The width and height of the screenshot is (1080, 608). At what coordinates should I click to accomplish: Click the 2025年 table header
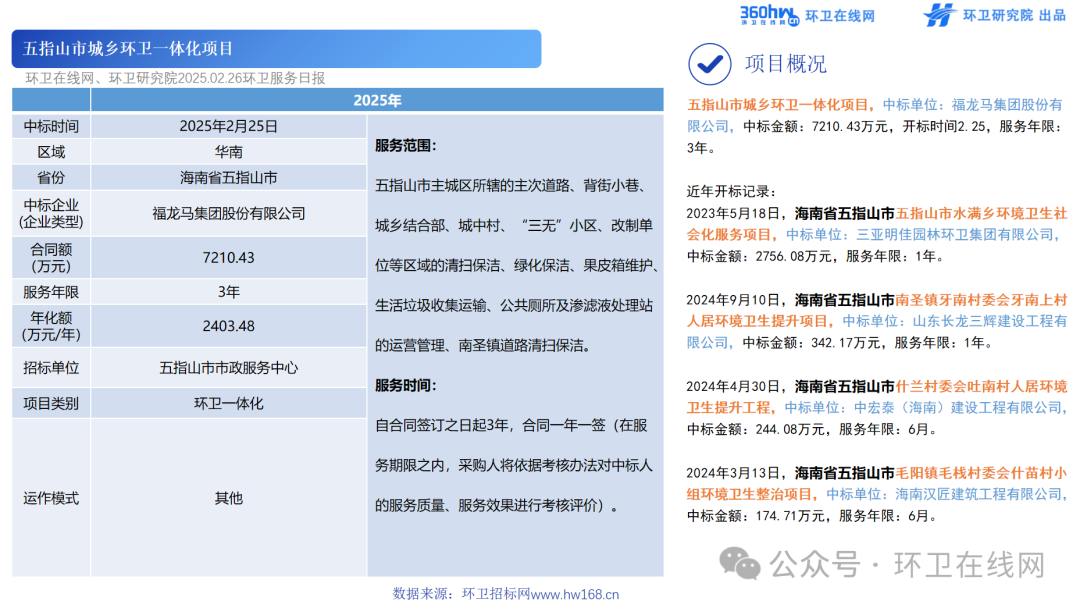pos(377,101)
